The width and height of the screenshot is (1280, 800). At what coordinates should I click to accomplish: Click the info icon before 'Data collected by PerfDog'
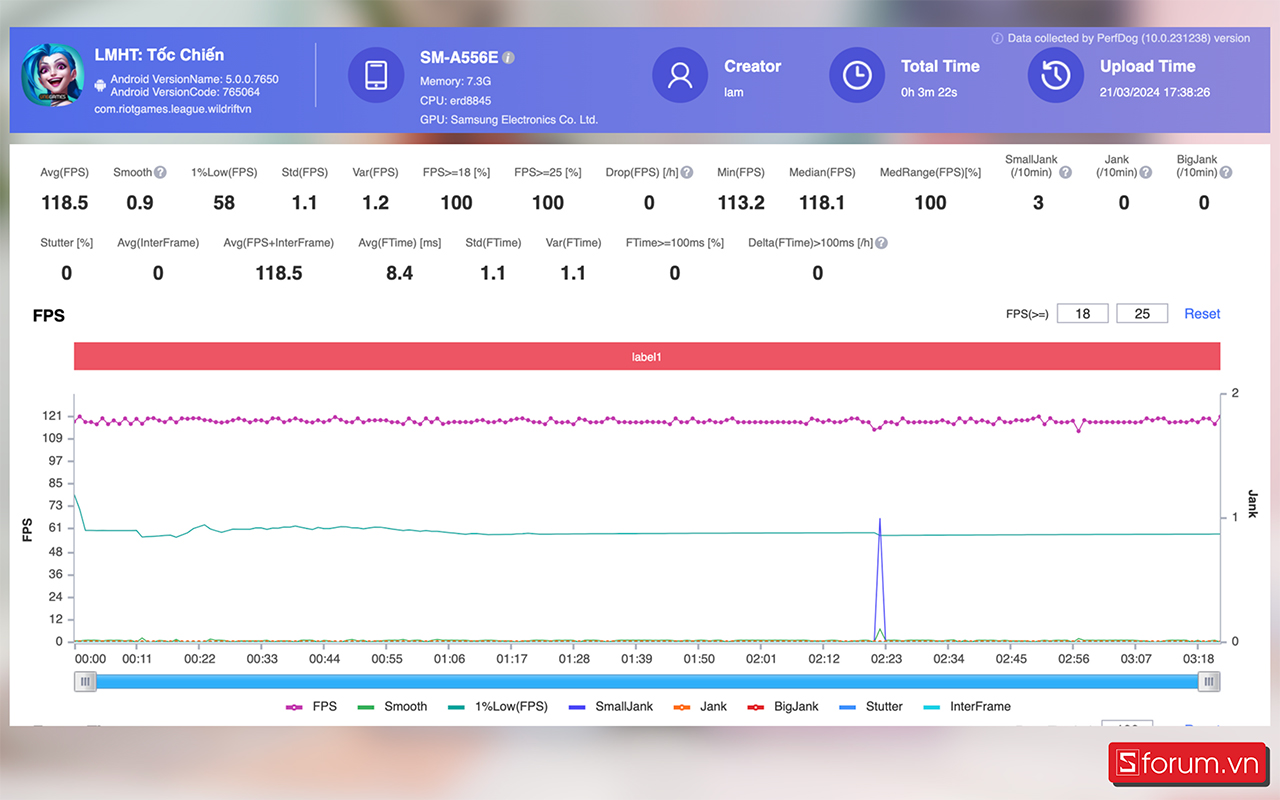997,38
